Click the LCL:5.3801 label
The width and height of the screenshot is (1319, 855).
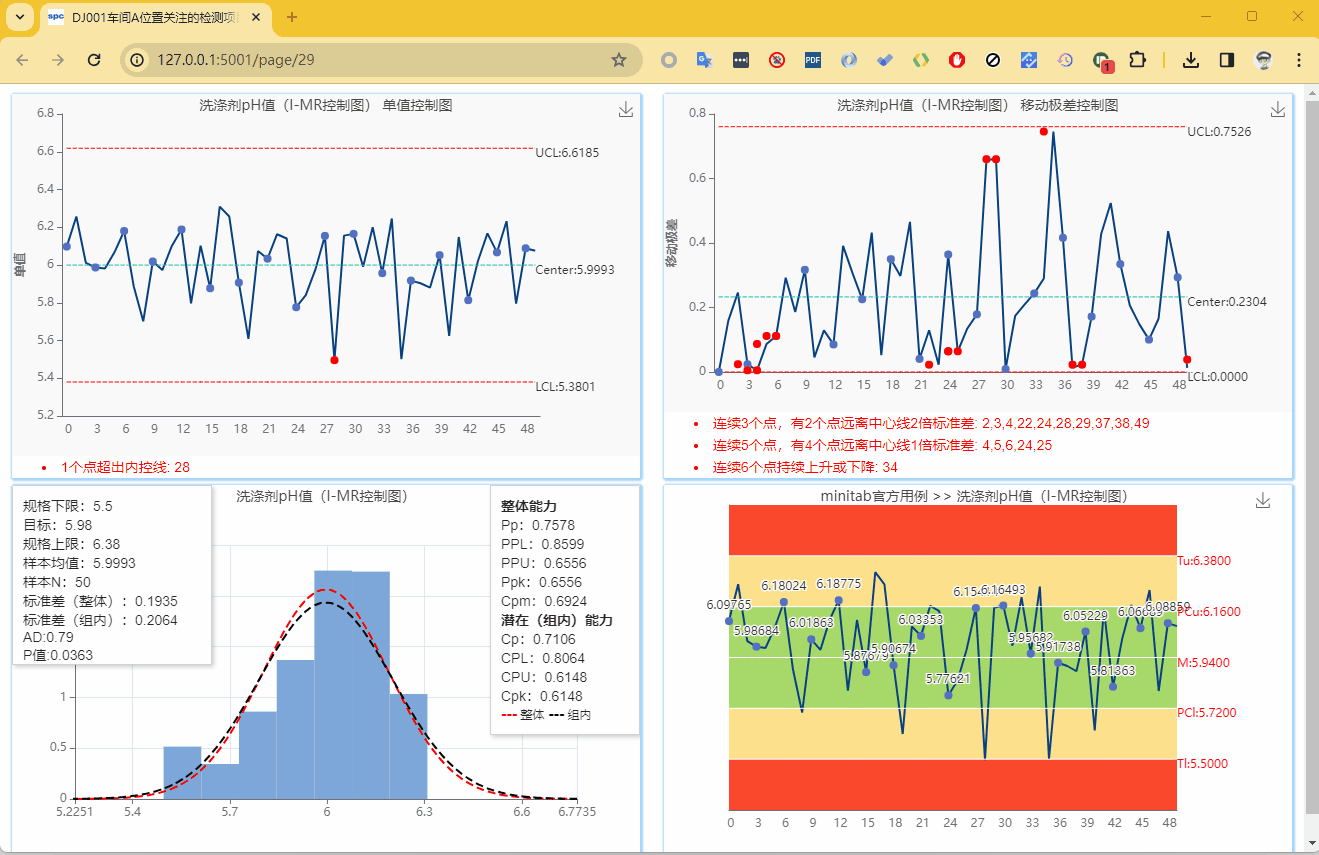566,386
